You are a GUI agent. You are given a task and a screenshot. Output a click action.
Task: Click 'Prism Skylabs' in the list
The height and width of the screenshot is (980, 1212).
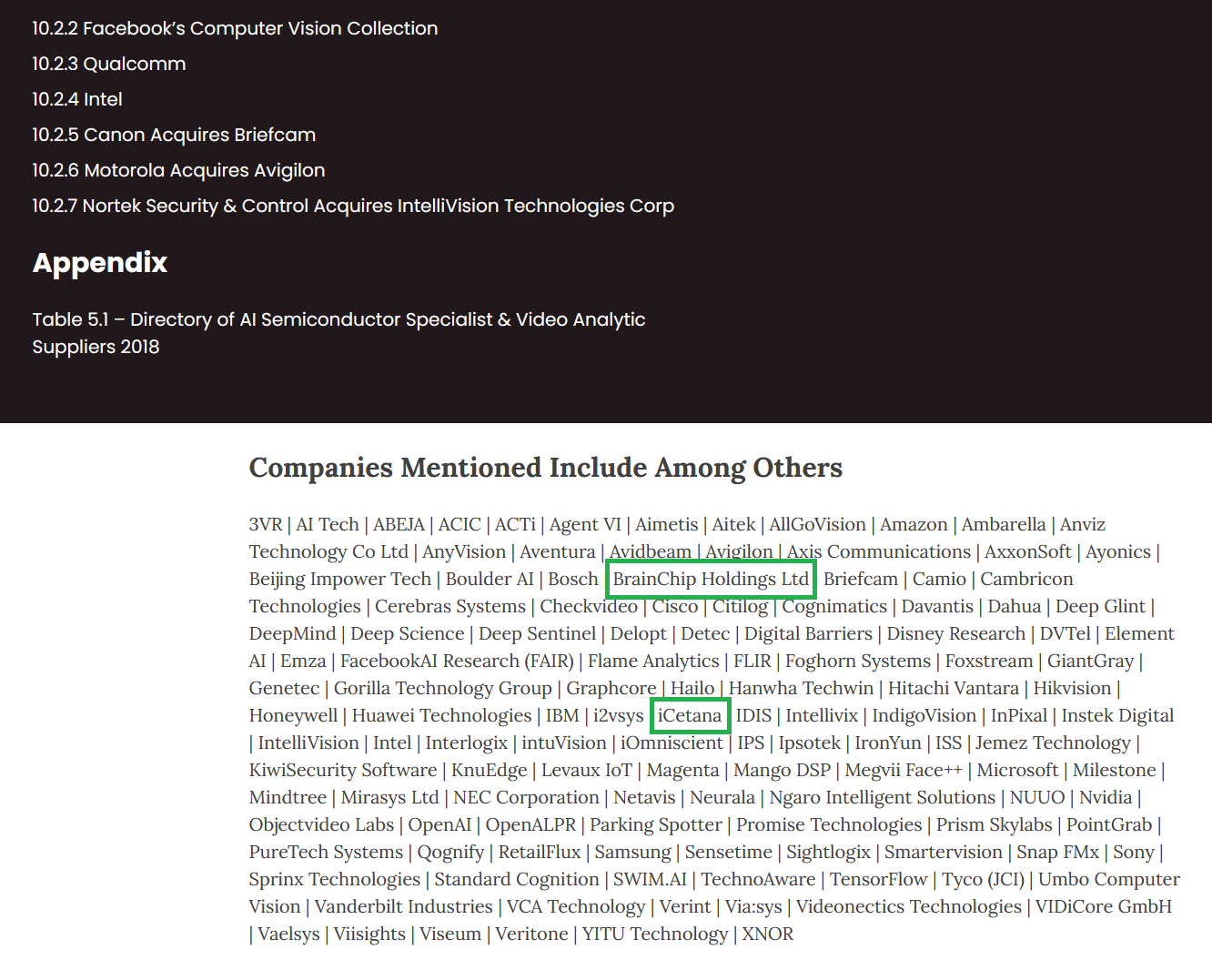995,825
